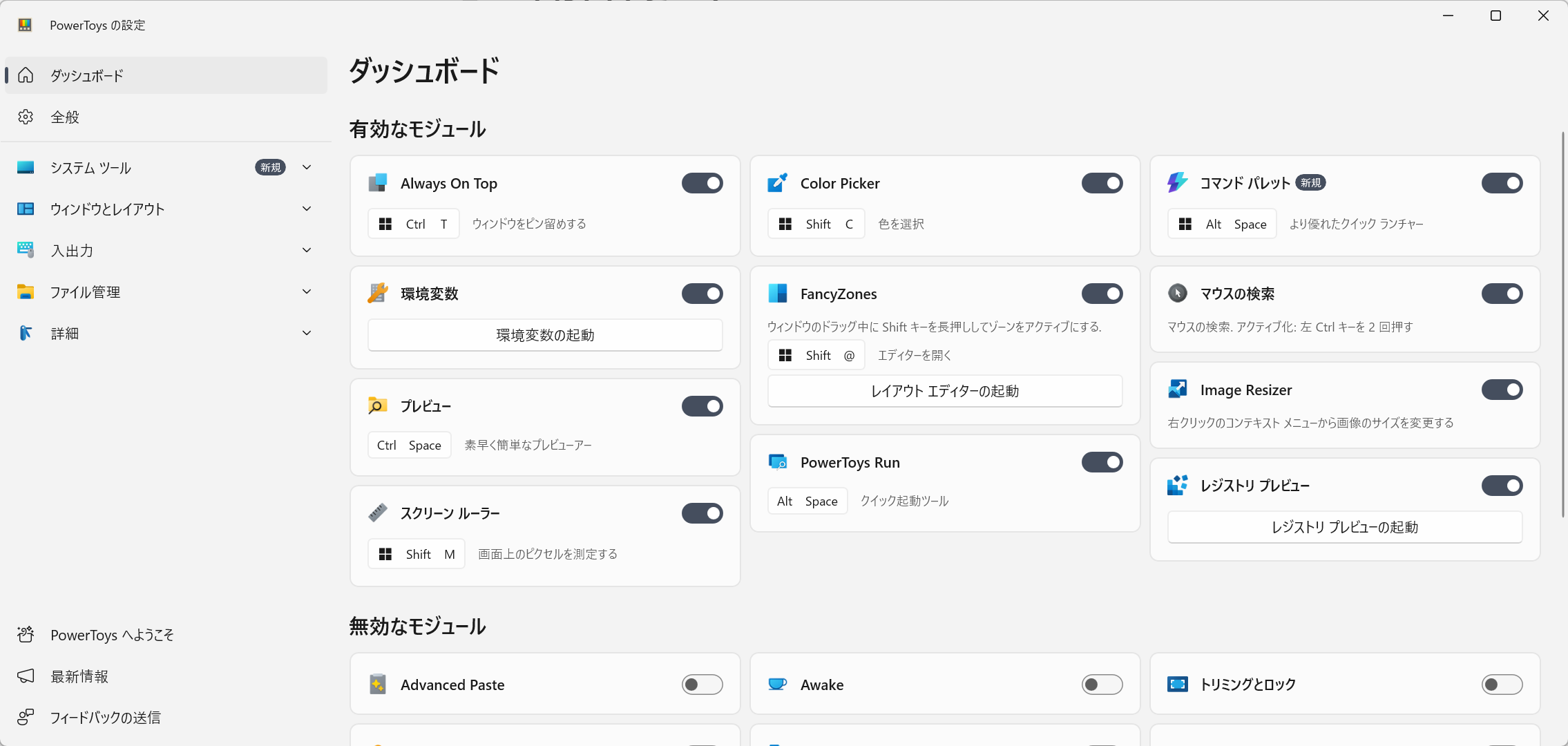This screenshot has height=746, width=1568.
Task: Click the スクリーン ルーラー ruler icon
Action: pyautogui.click(x=378, y=513)
